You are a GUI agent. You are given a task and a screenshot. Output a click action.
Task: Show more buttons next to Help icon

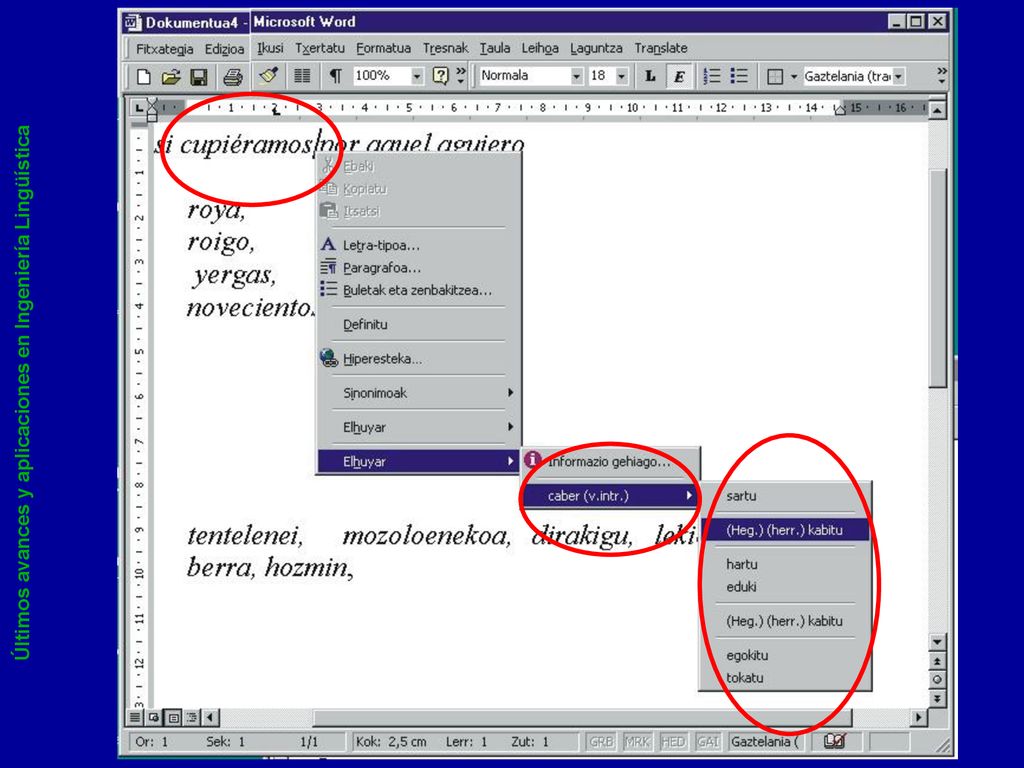(x=460, y=76)
